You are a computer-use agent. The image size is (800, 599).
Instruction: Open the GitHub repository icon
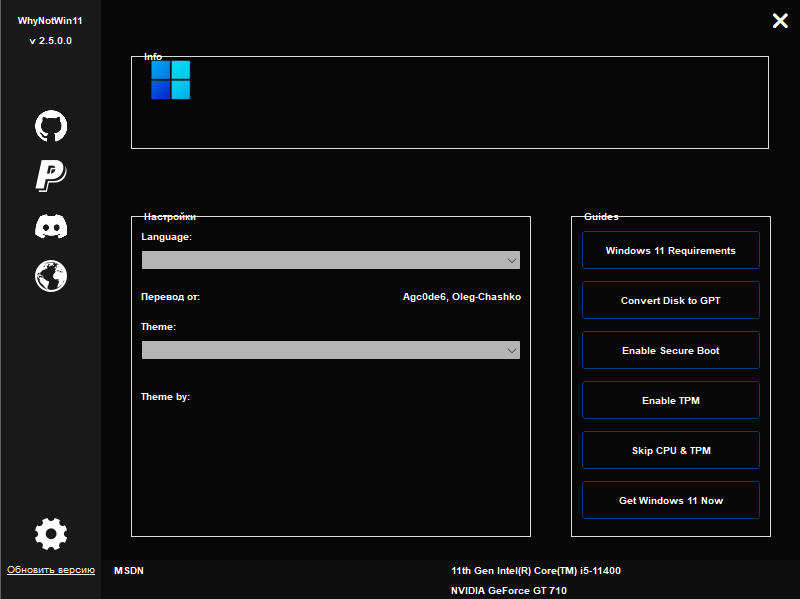[x=51, y=126]
